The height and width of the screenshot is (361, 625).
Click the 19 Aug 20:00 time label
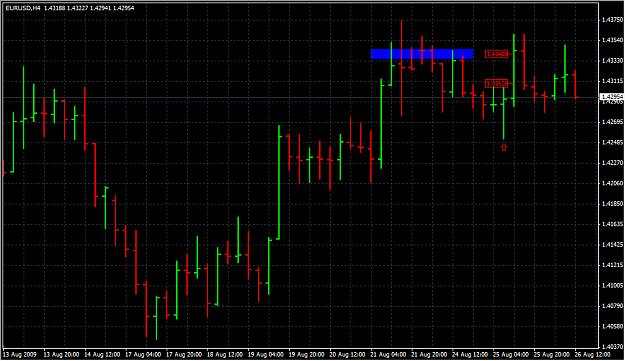tap(306, 354)
